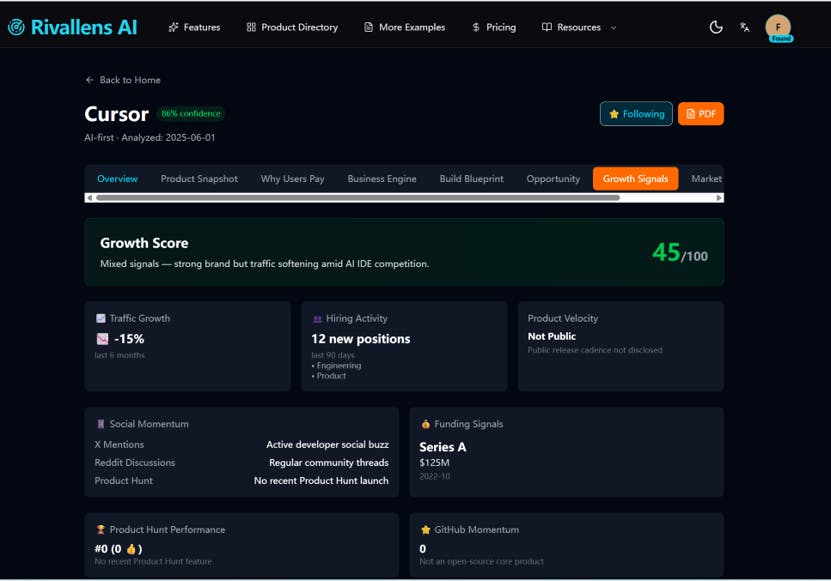Screen dimensions: 831x581
Task: Open the Pricing page
Action: [x=493, y=27]
